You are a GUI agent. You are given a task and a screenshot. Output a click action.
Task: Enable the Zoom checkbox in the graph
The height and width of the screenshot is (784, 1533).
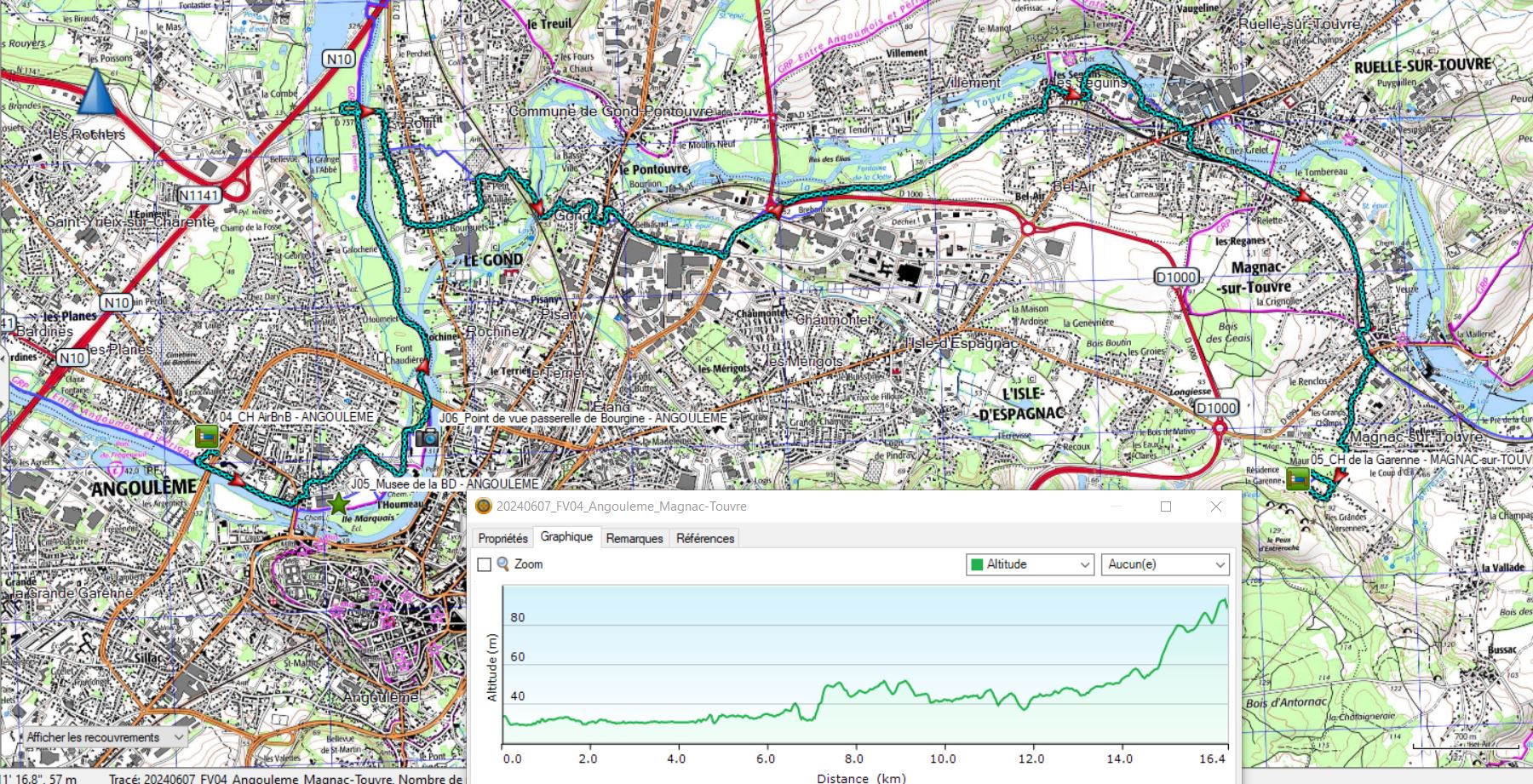[x=485, y=564]
